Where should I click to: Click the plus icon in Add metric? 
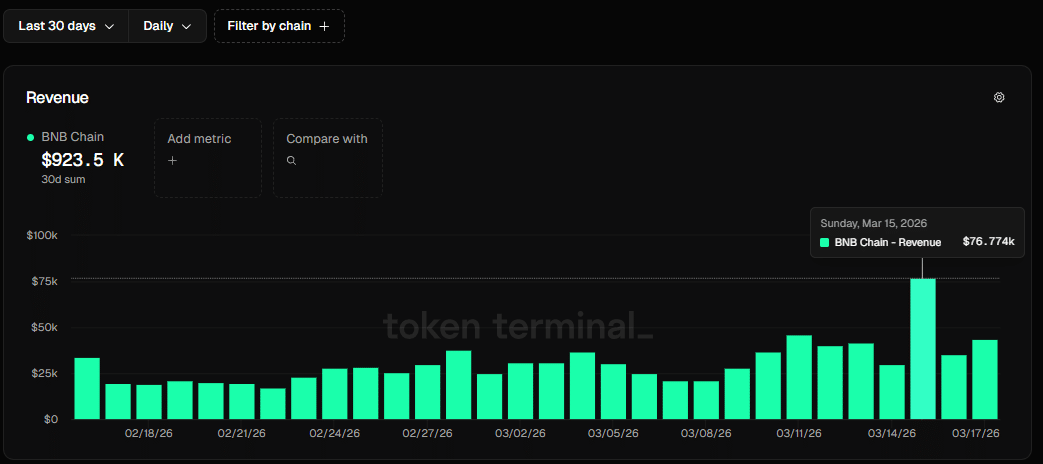[172, 161]
